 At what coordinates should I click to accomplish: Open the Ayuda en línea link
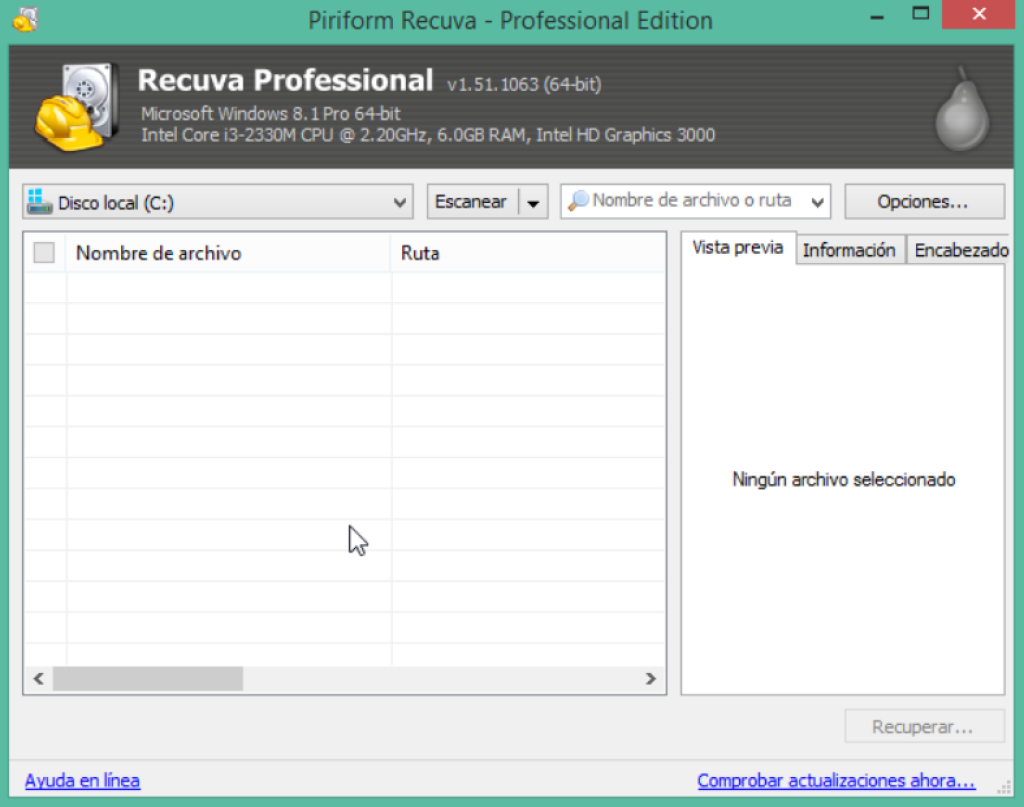tap(82, 780)
